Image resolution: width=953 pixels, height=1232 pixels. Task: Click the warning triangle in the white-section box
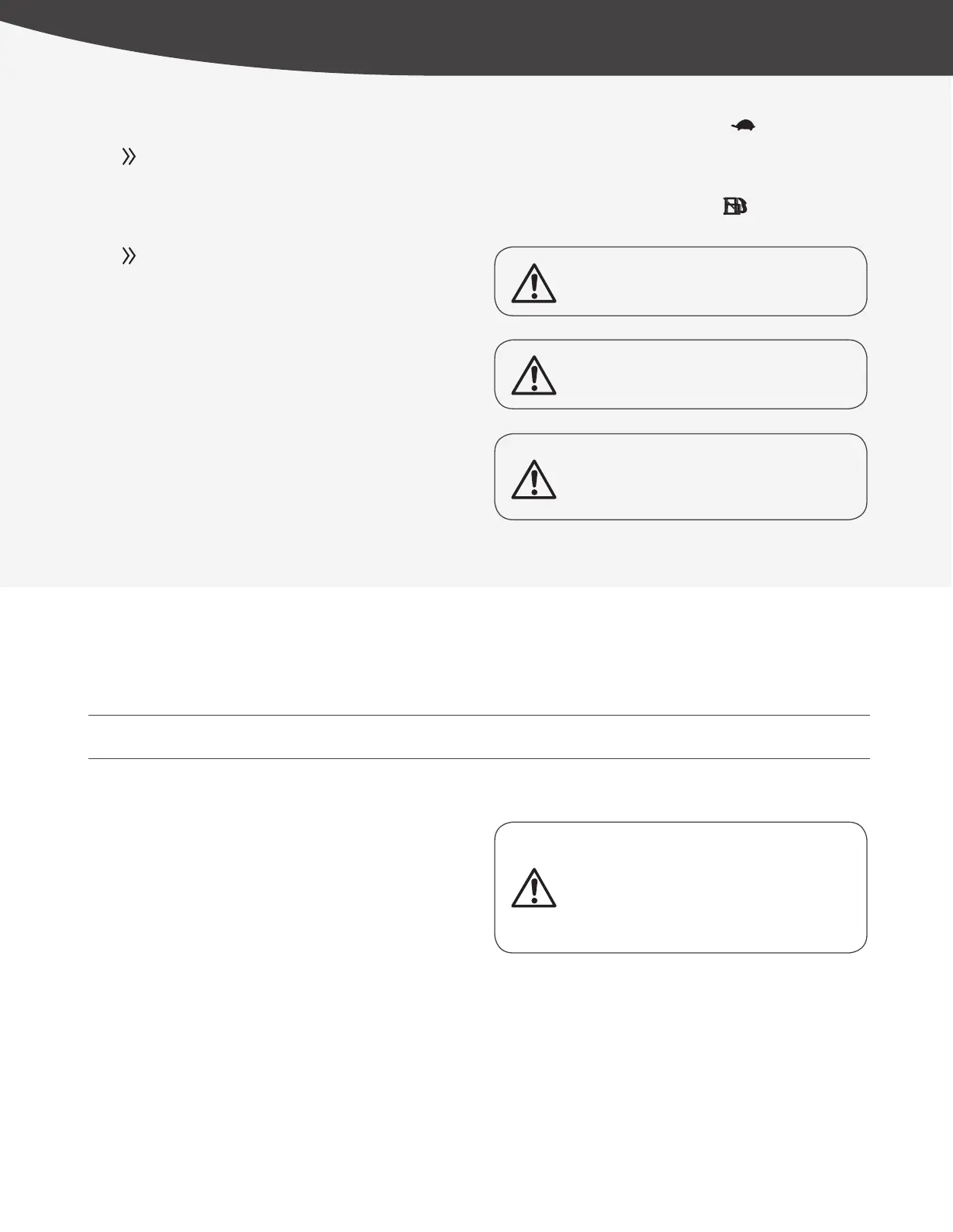pos(533,889)
